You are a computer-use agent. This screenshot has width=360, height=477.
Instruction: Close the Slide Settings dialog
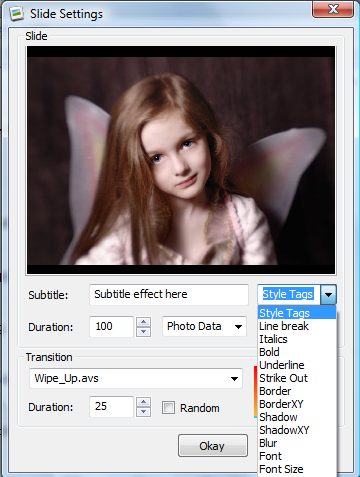(333, 9)
